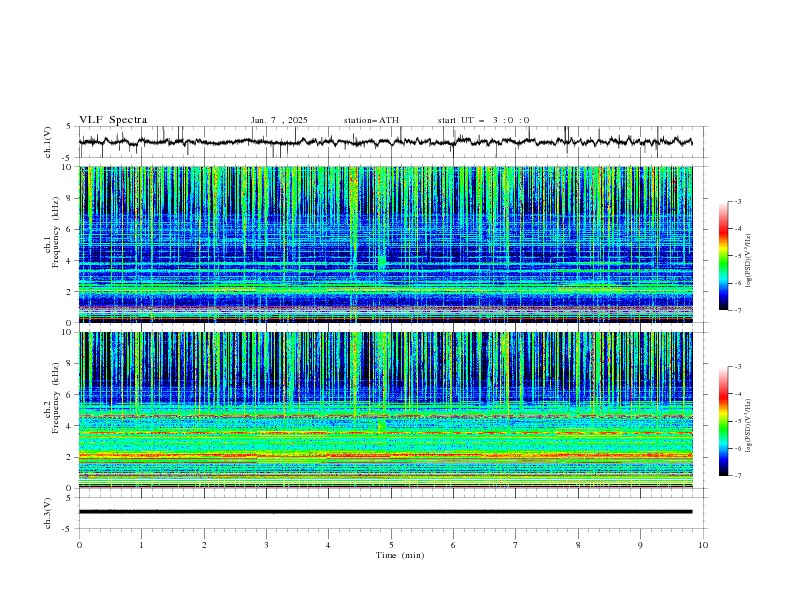Image resolution: width=792 pixels, height=612 pixels.
Task: Click the time axis tick label "6"
Action: (x=453, y=545)
